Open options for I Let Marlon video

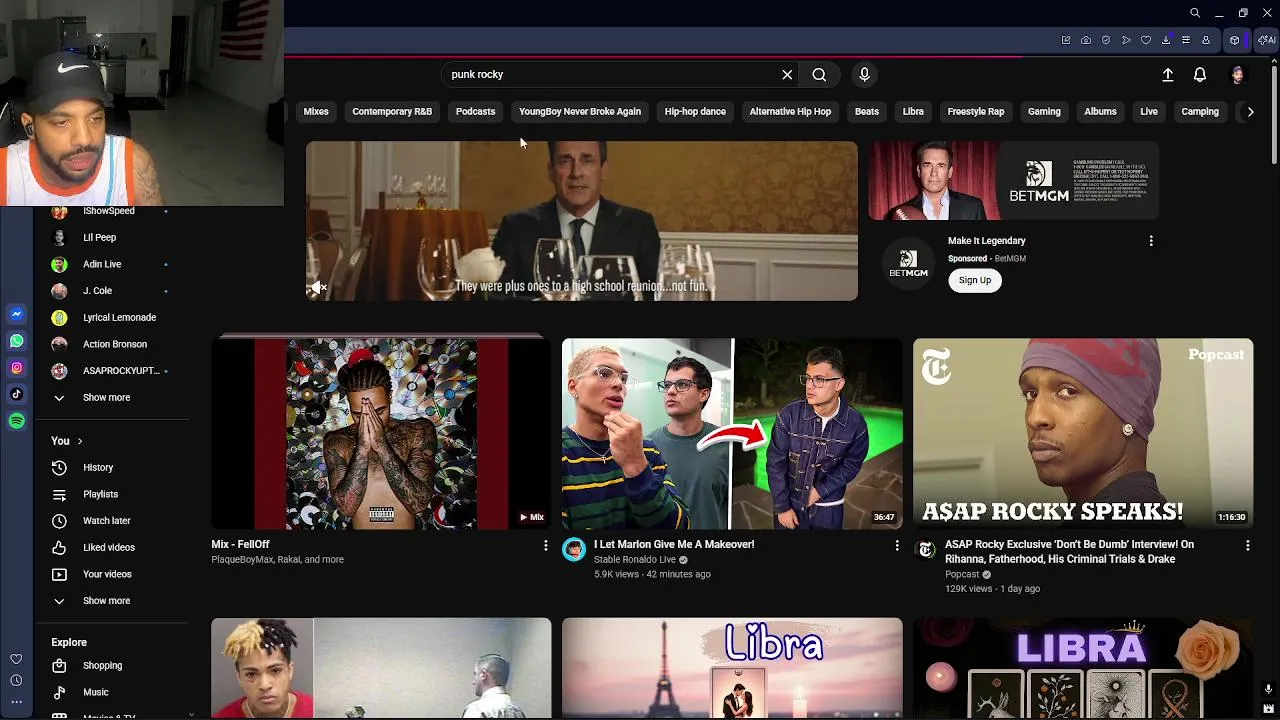pyautogui.click(x=896, y=545)
